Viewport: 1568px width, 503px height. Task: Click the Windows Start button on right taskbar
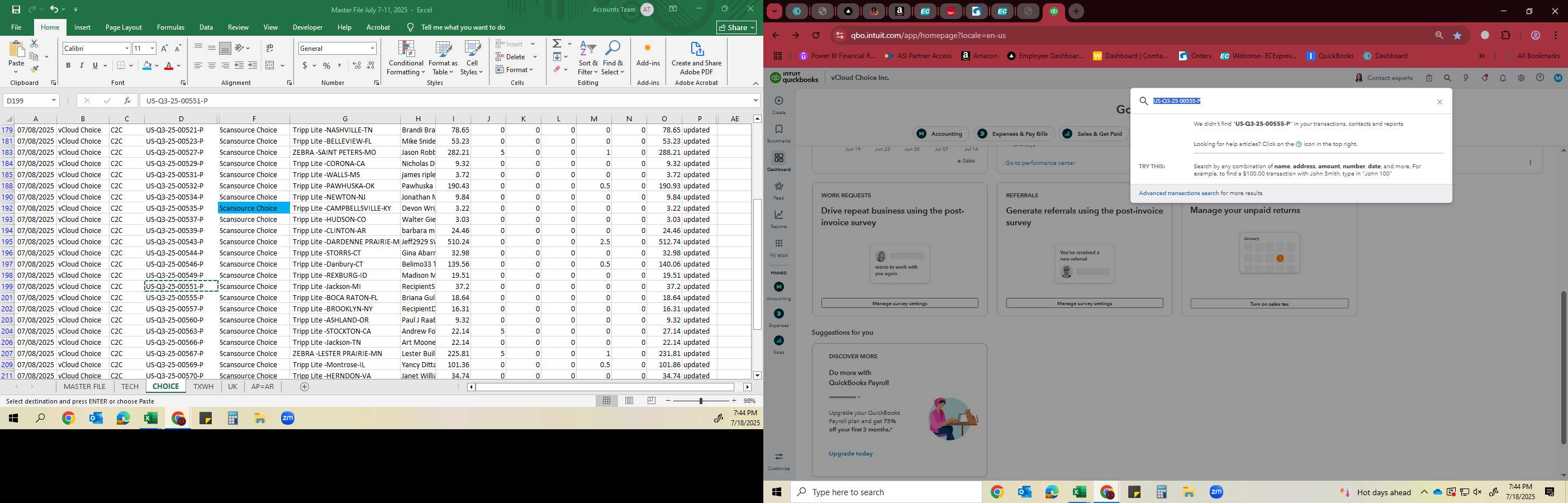point(777,492)
